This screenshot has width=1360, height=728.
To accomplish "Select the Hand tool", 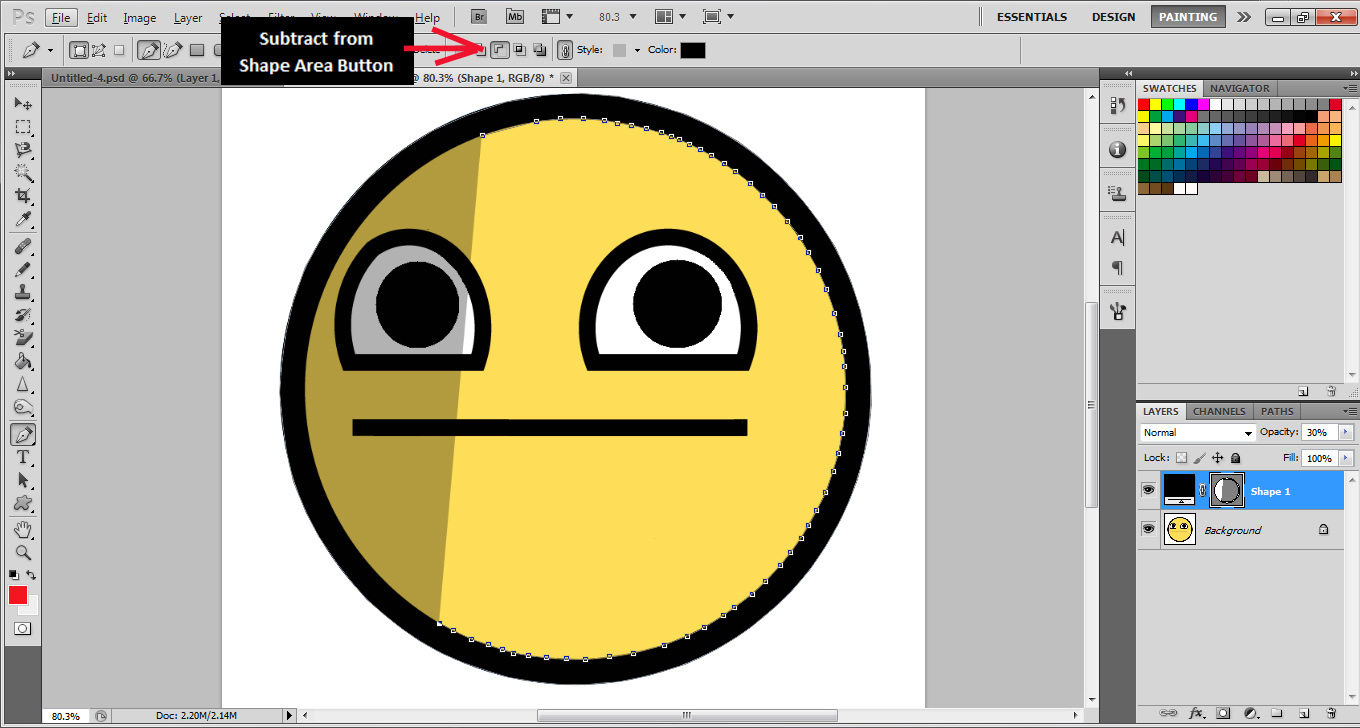I will click(x=22, y=529).
